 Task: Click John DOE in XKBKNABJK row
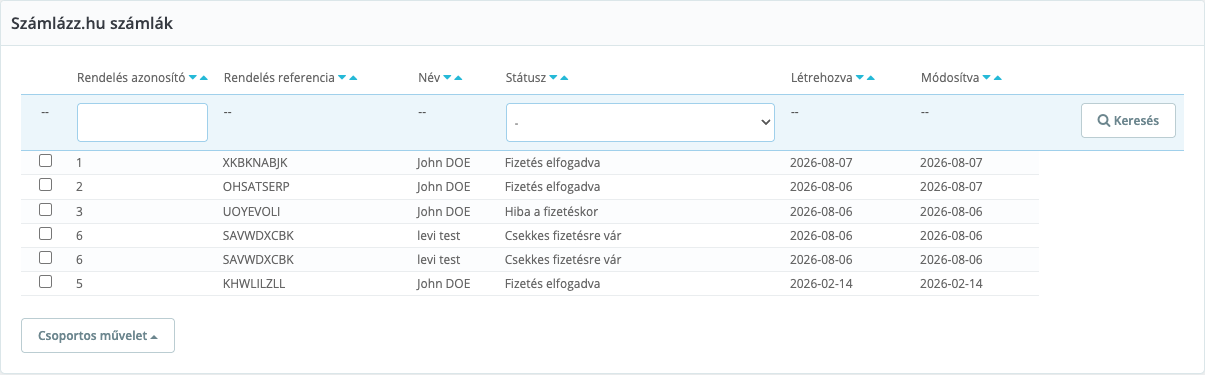444,162
